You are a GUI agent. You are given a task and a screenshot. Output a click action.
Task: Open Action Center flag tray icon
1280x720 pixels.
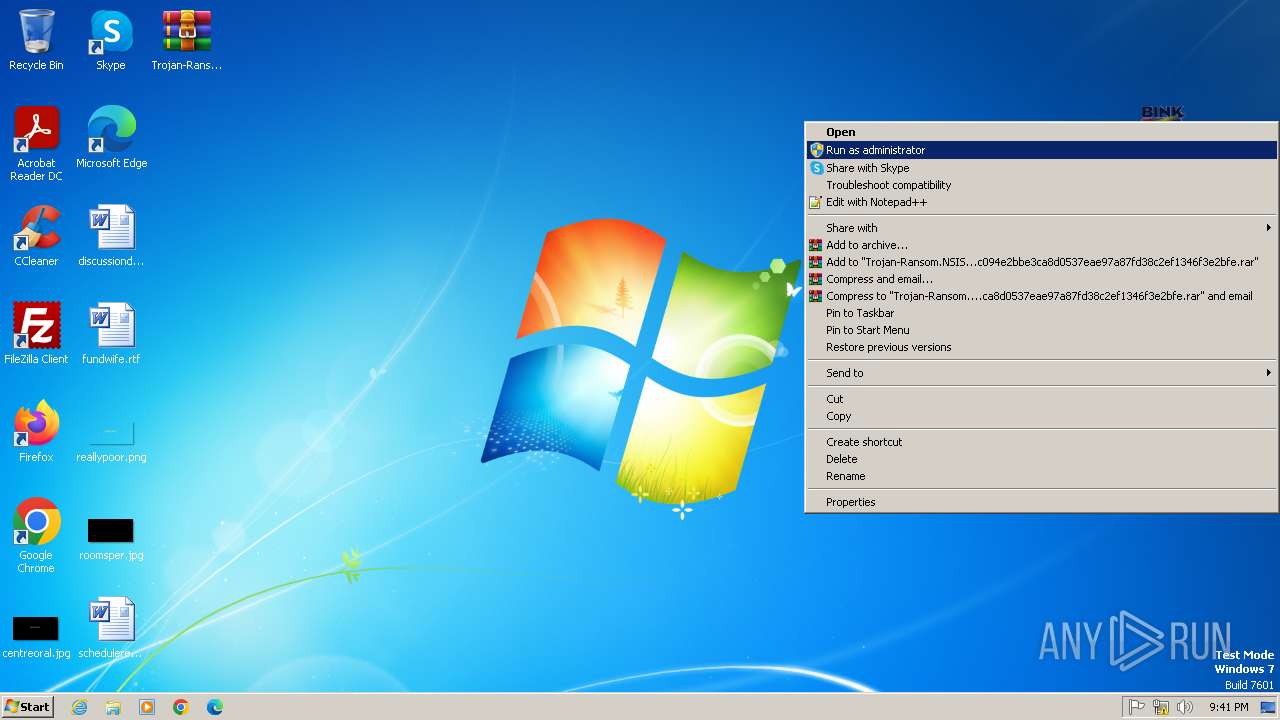tap(1137, 707)
